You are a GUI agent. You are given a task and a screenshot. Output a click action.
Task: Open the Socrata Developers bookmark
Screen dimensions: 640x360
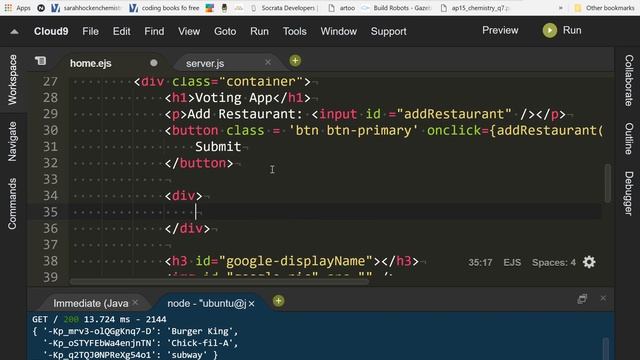point(284,8)
